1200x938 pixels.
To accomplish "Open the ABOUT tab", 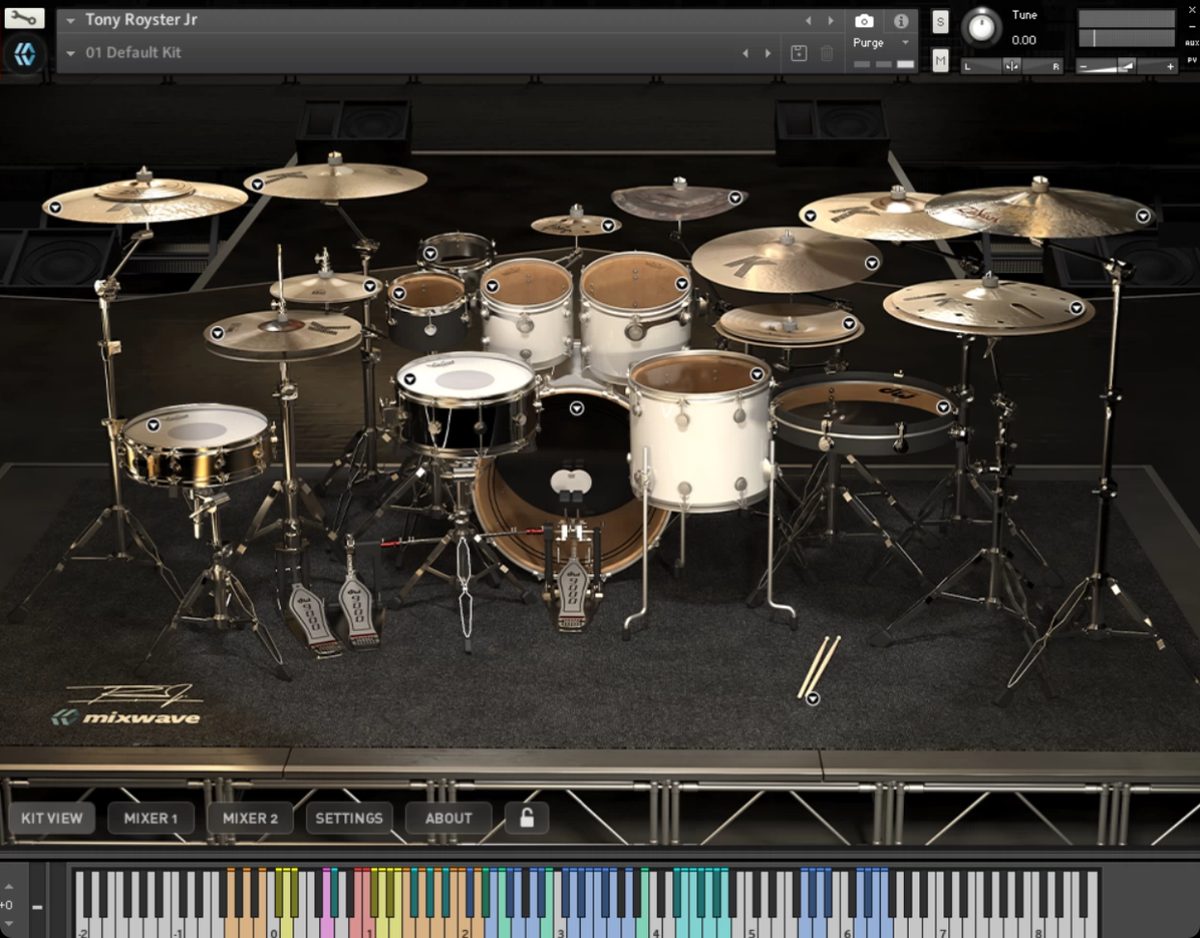I will pyautogui.click(x=448, y=818).
